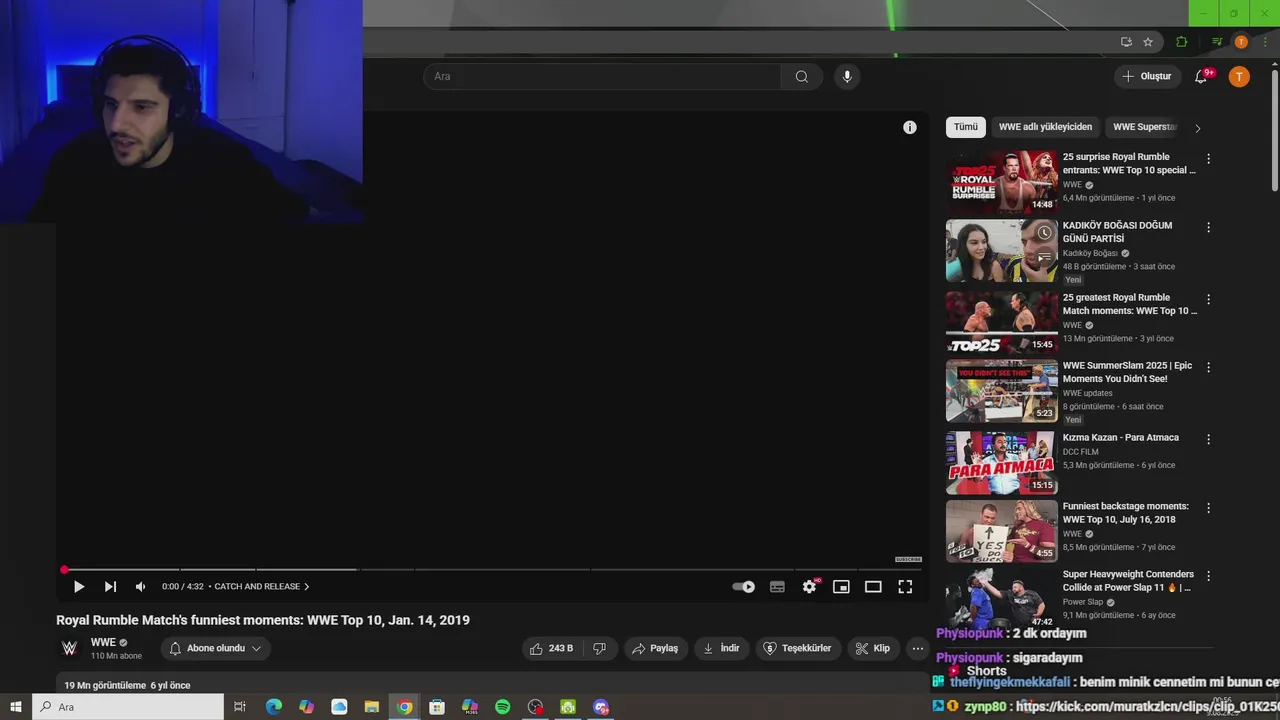The width and height of the screenshot is (1280, 720).
Task: Show more filter chips with right arrow
Action: pyautogui.click(x=1197, y=128)
